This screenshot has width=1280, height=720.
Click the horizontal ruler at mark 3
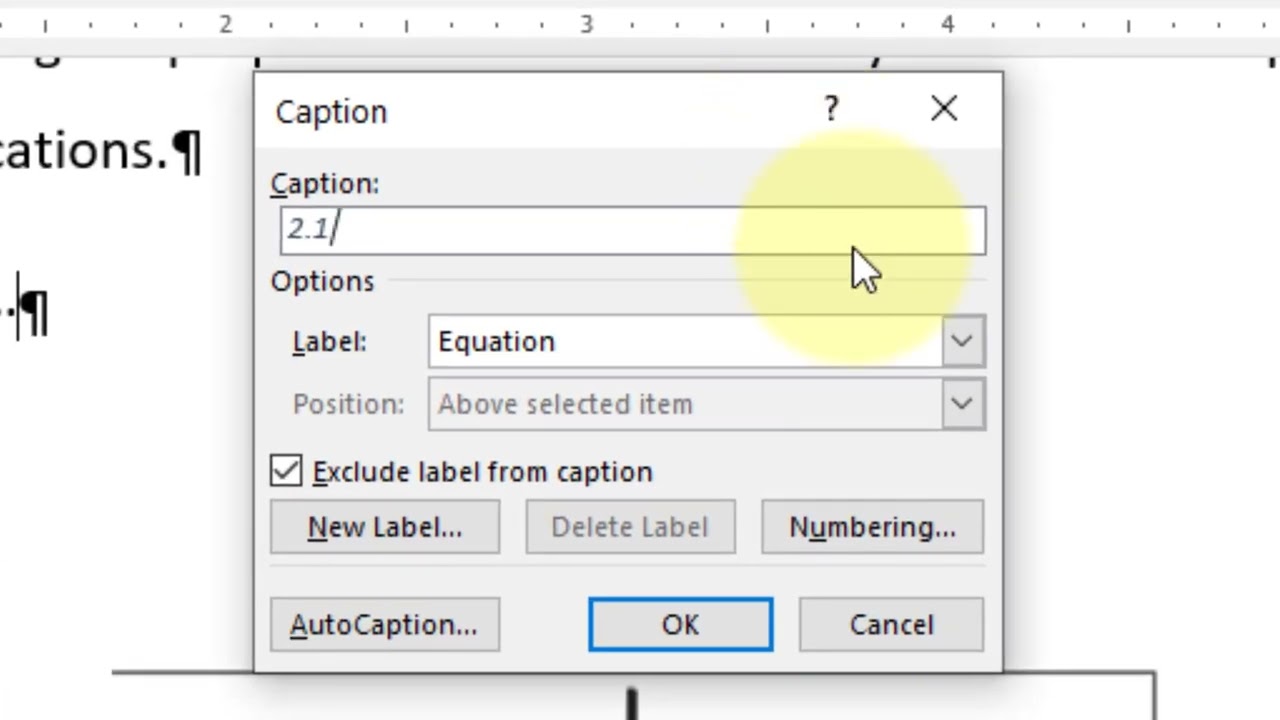[587, 23]
